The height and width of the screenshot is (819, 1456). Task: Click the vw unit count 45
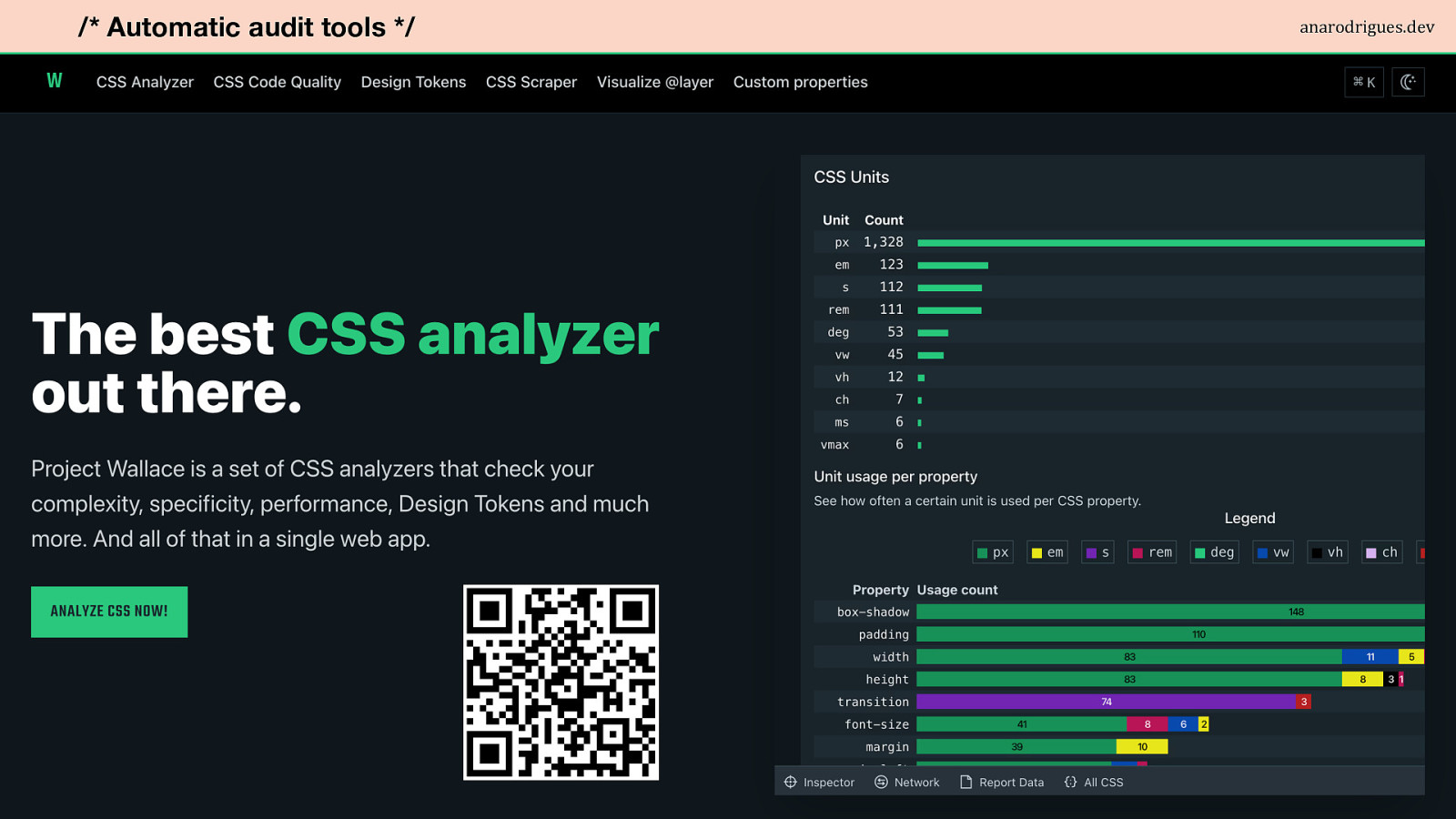[x=895, y=355]
